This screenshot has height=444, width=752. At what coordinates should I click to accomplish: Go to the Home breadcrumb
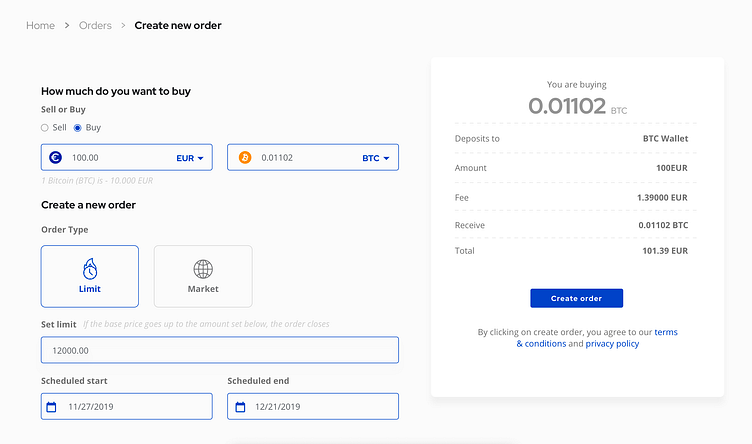click(40, 25)
